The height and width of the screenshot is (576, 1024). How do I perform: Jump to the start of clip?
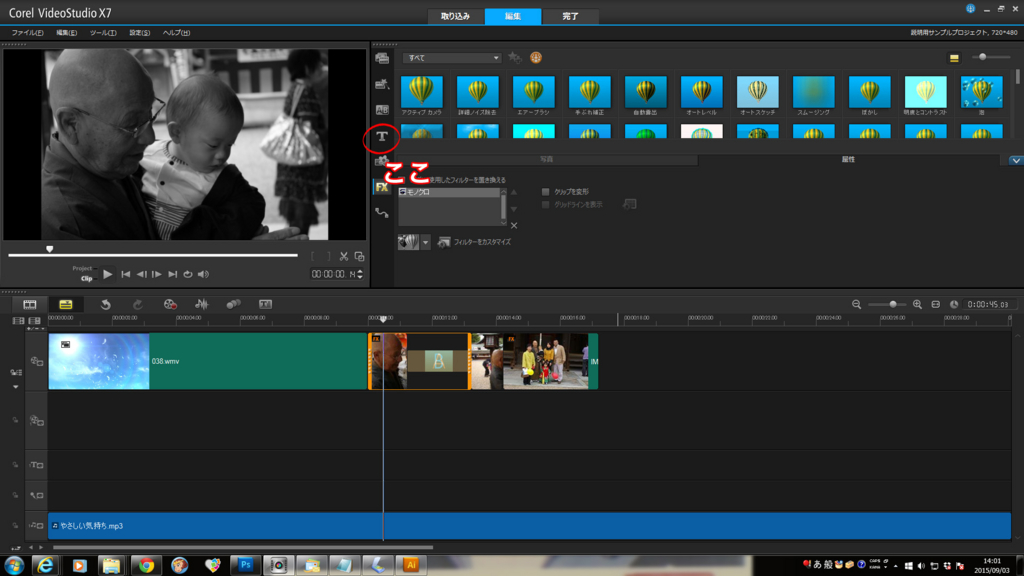pyautogui.click(x=125, y=274)
